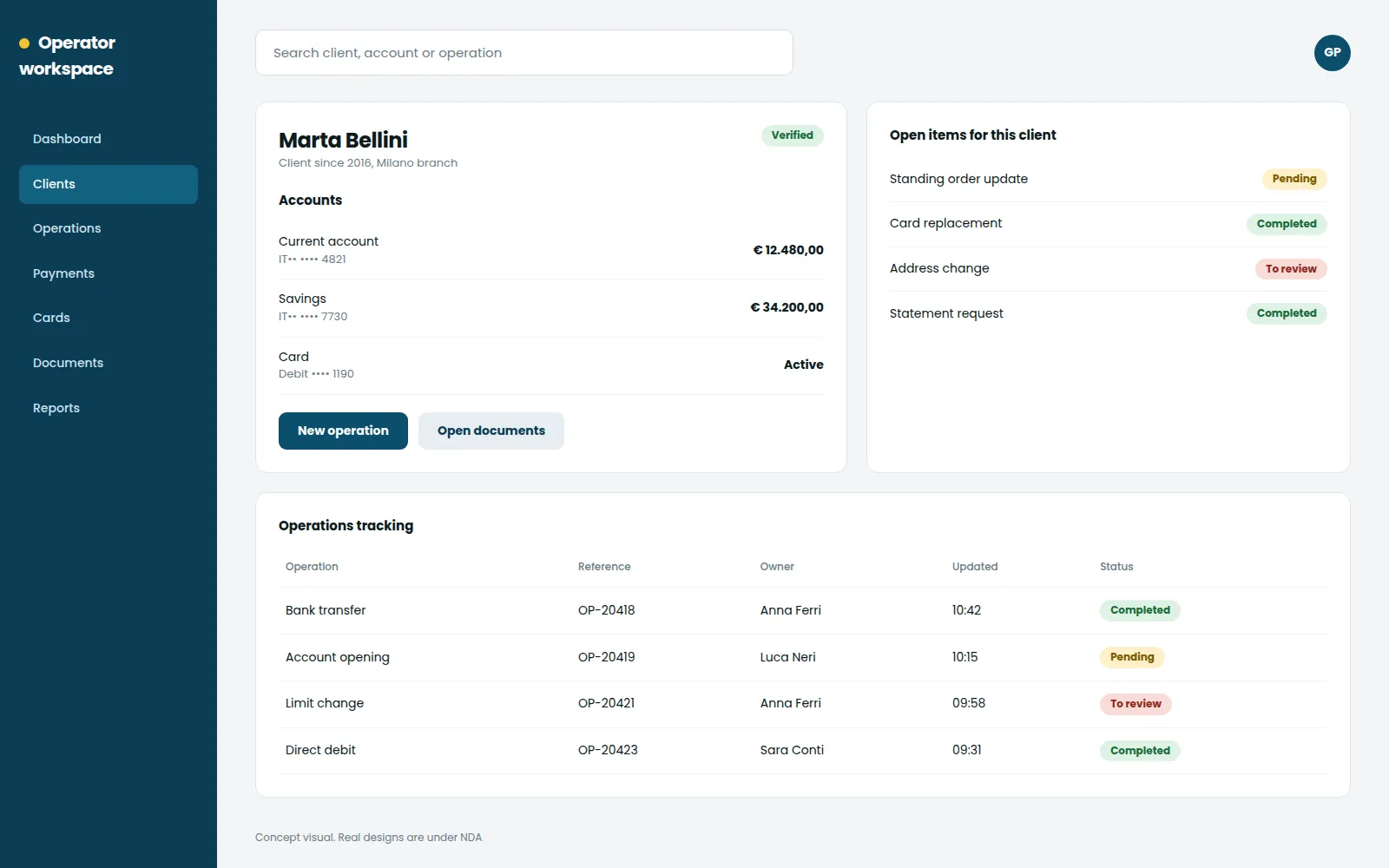Click the To review status of Limit change
The width and height of the screenshot is (1389, 868).
[x=1136, y=704]
